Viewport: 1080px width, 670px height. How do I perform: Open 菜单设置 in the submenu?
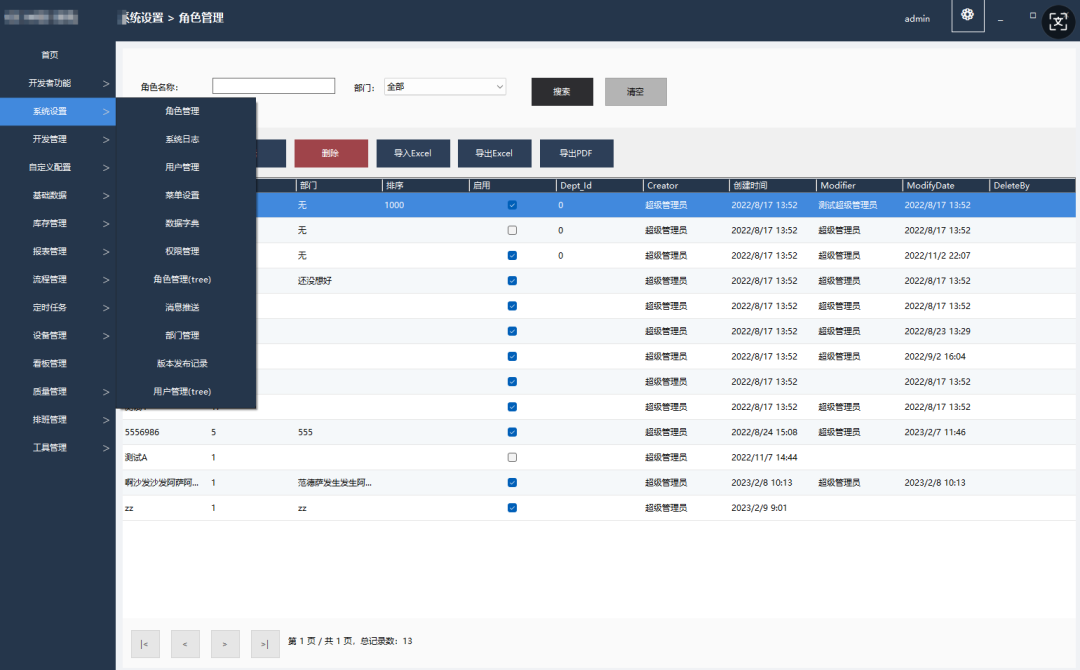pyautogui.click(x=183, y=196)
